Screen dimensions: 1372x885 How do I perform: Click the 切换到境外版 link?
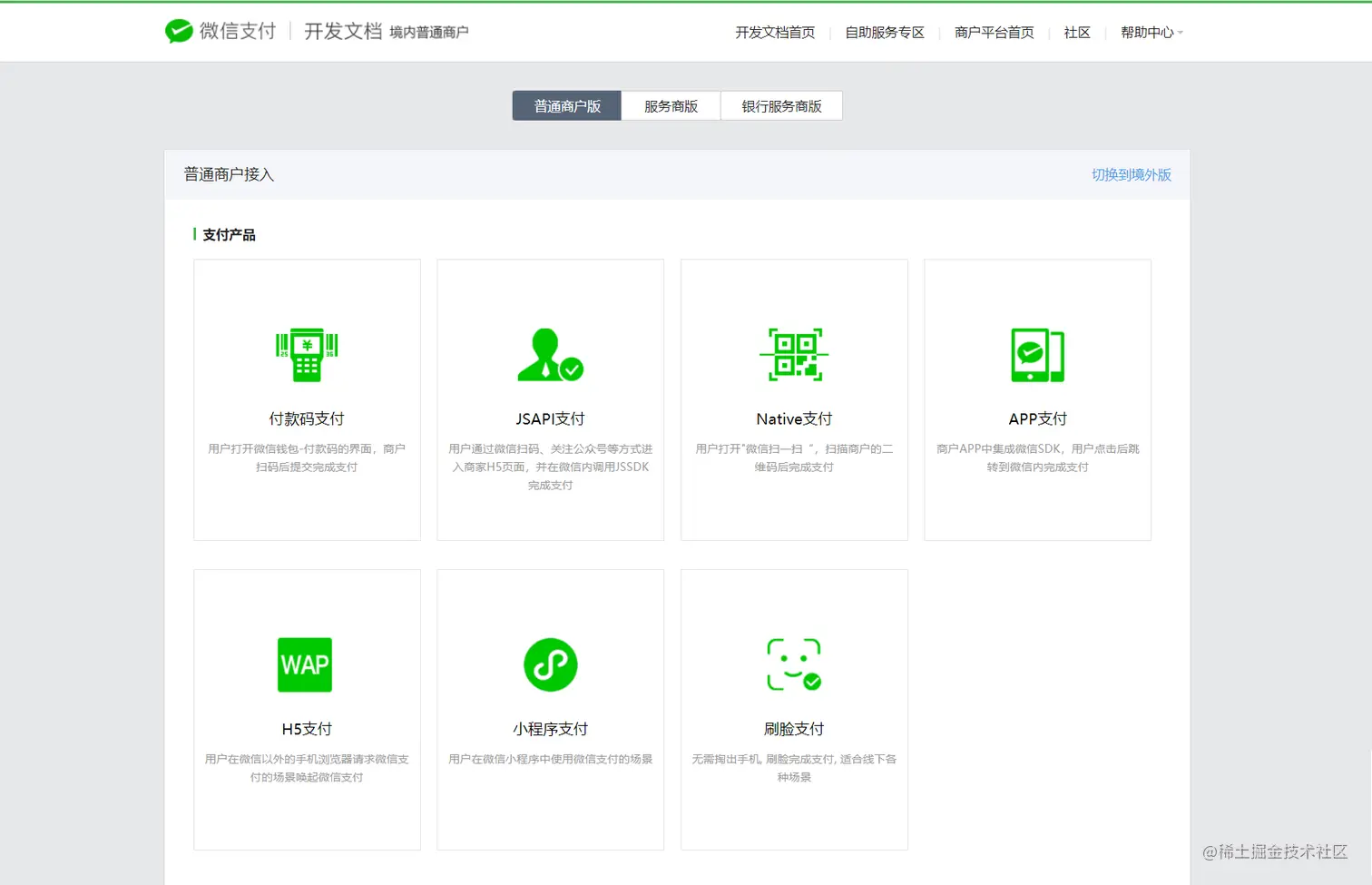click(1132, 174)
